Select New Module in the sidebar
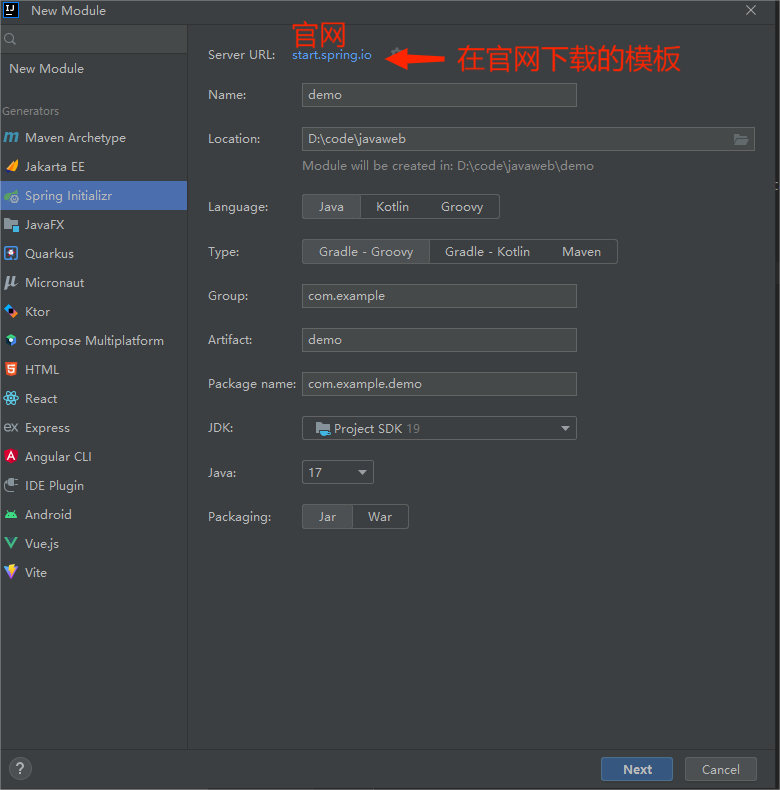 click(x=94, y=69)
